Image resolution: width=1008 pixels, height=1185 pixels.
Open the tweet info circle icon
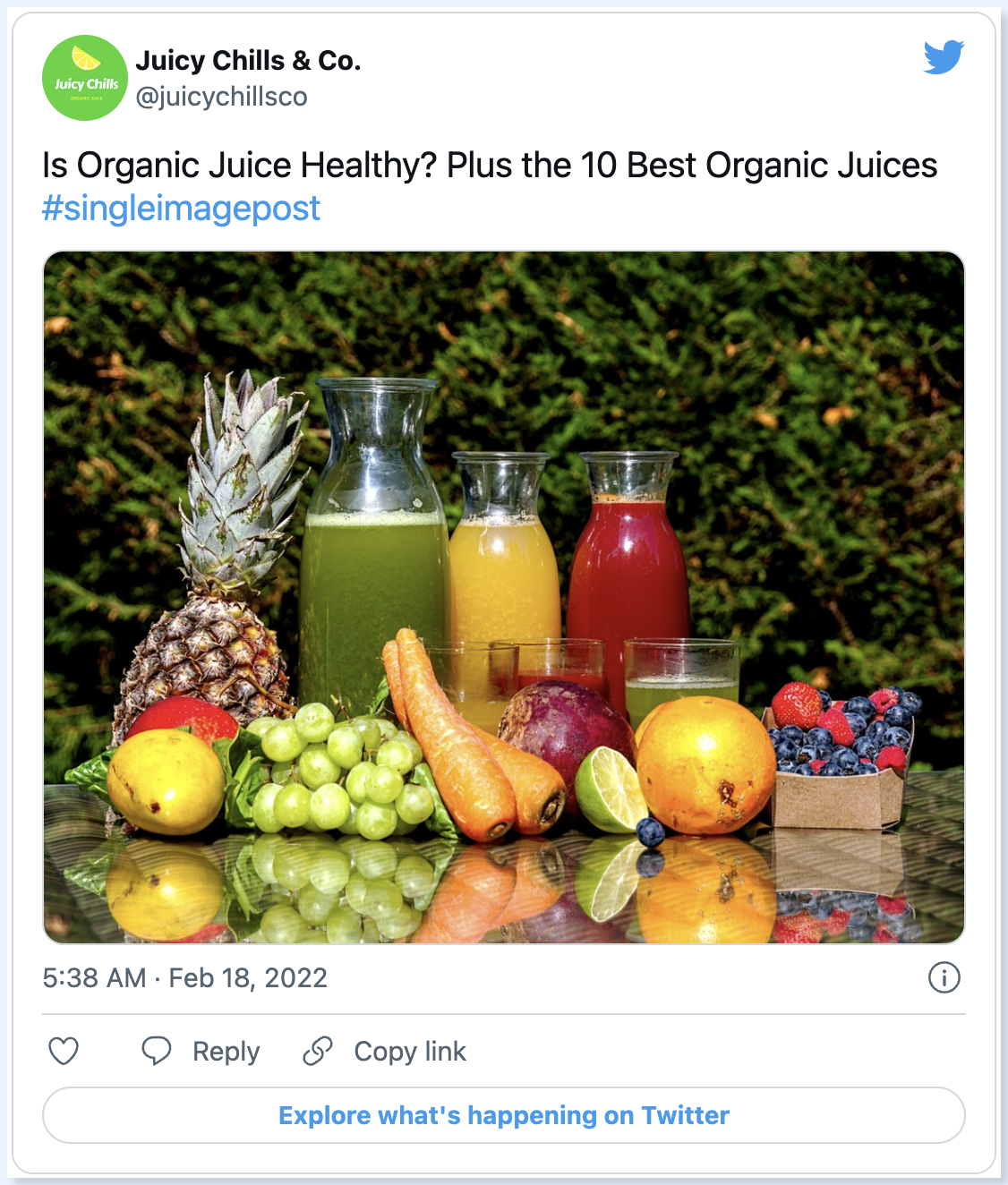pyautogui.click(x=944, y=977)
